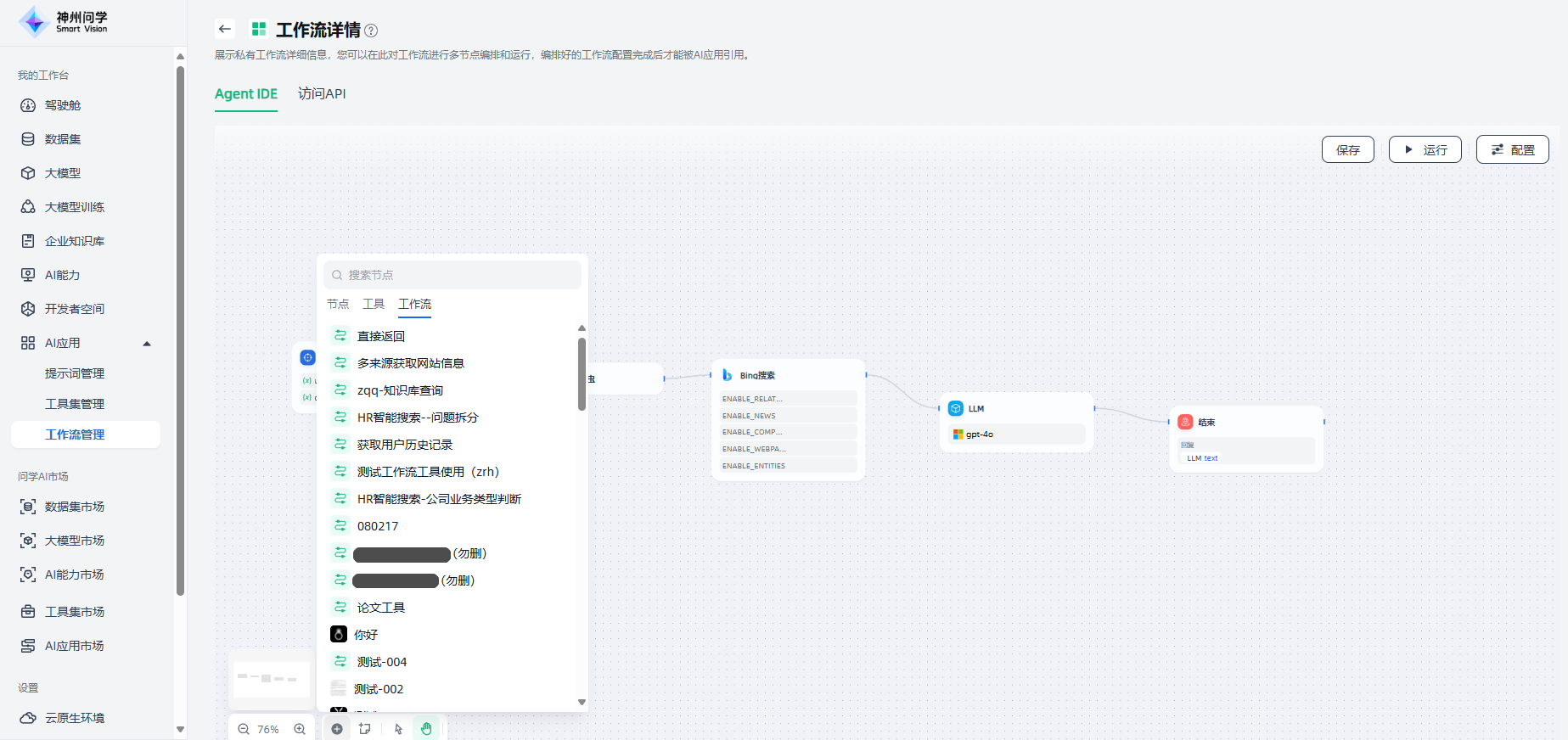
Task: Click the add node plus icon
Action: click(x=337, y=729)
